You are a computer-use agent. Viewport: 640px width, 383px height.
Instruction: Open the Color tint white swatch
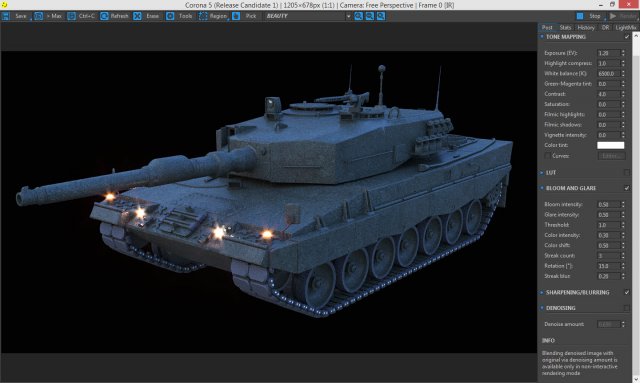point(611,145)
